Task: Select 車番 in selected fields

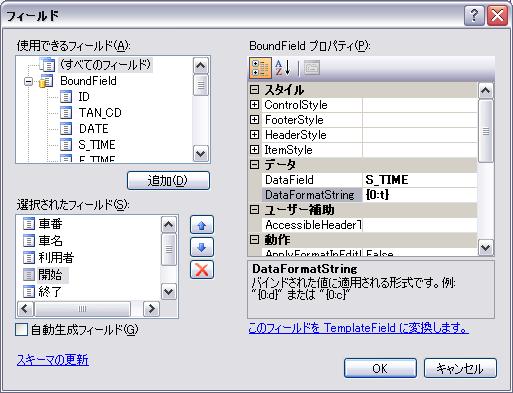Action: [50, 224]
